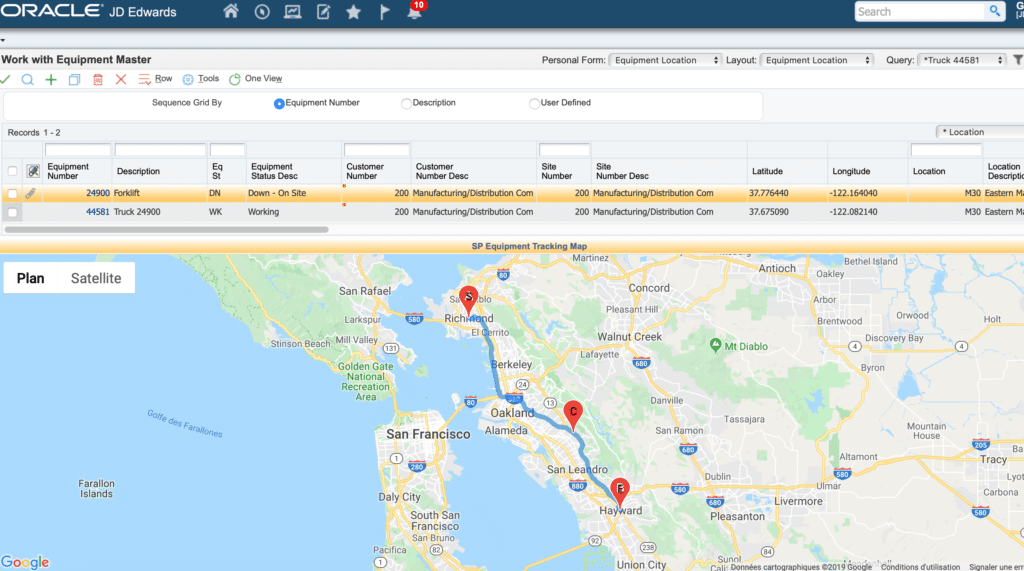This screenshot has height=571, width=1024.
Task: Click the grid customize icon in header row
Action: [x=33, y=171]
